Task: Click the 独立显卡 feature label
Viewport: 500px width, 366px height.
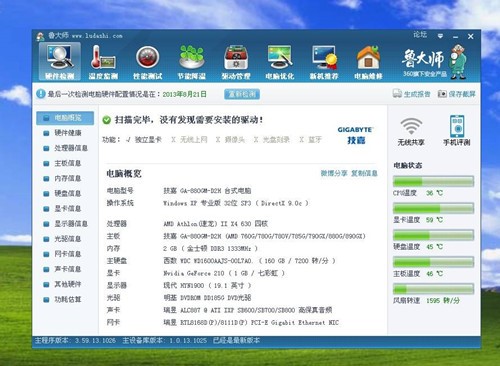Action: (x=148, y=140)
